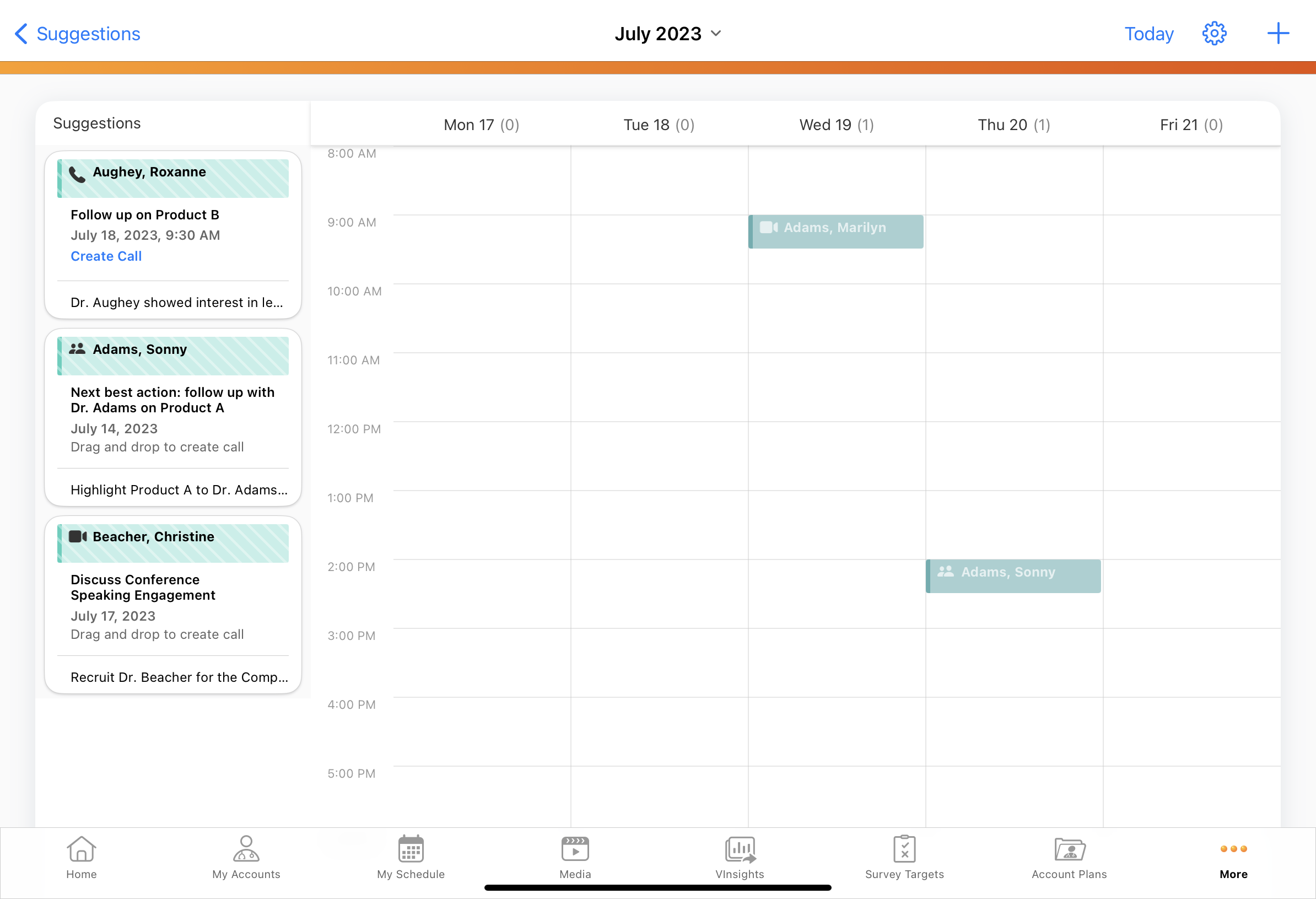Open Survey Targets clipboard icon
This screenshot has width=1316, height=899.
coord(904,849)
